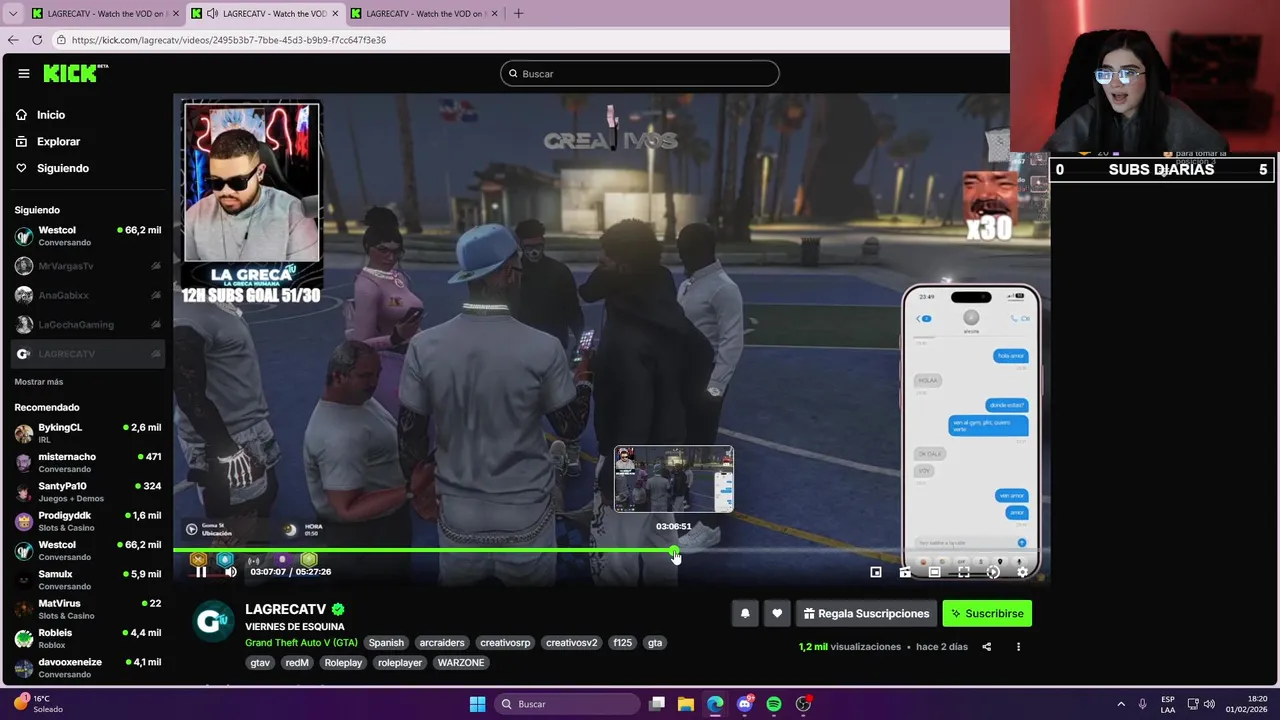Show hidden system tray icons
The image size is (1280, 720).
pyautogui.click(x=1120, y=704)
